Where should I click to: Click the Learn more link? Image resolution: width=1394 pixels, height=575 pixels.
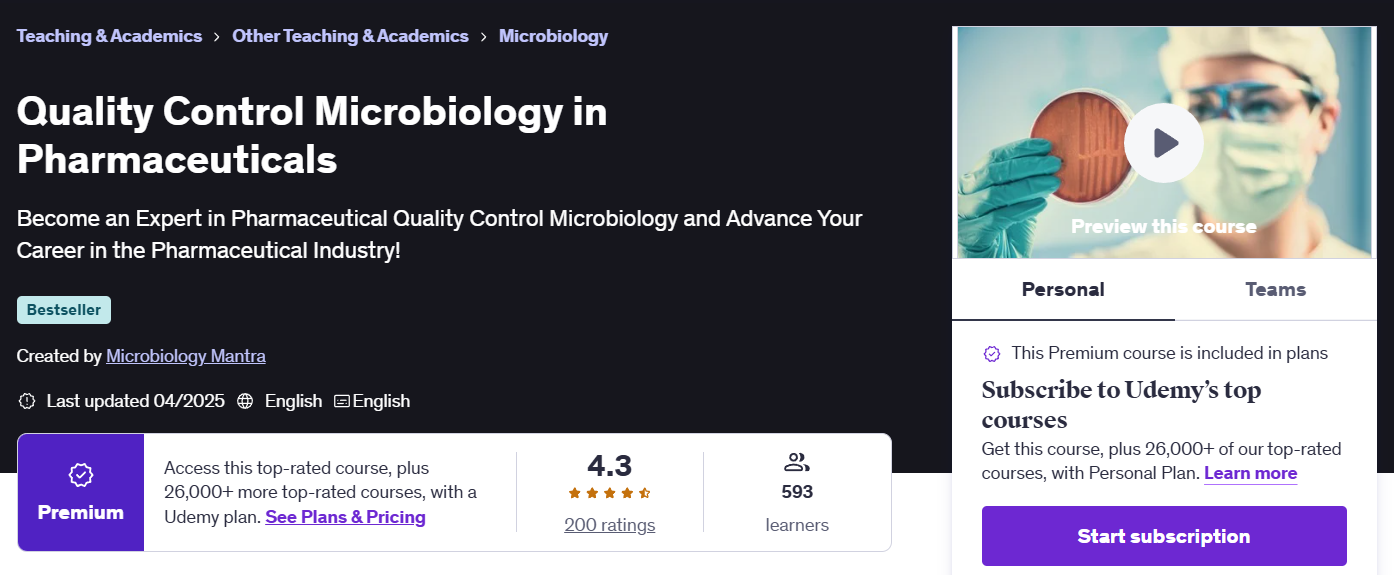pyautogui.click(x=1250, y=474)
